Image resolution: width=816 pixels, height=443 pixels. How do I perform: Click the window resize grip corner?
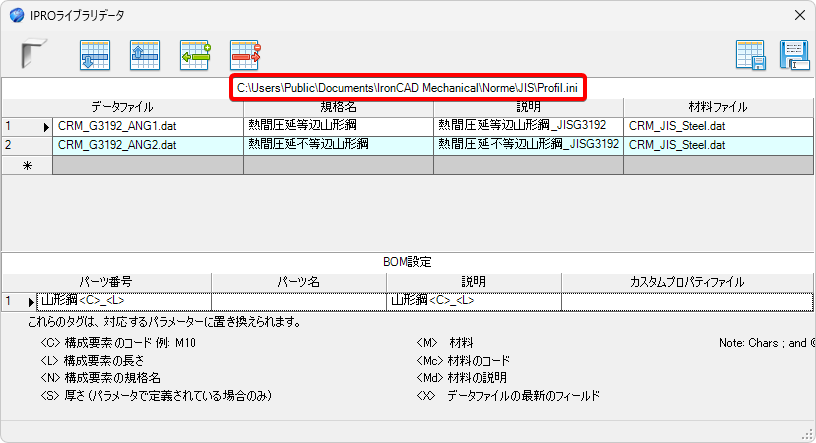point(808,435)
